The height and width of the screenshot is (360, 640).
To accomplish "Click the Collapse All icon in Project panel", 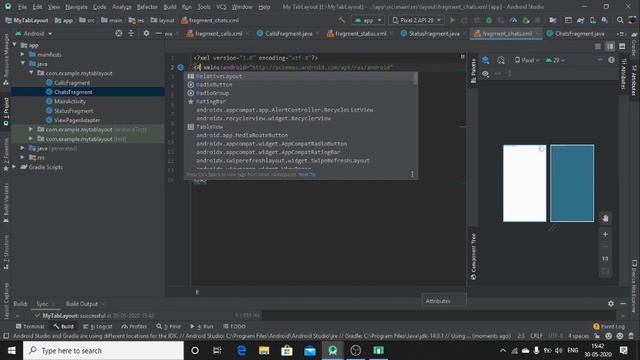I will (x=131, y=33).
